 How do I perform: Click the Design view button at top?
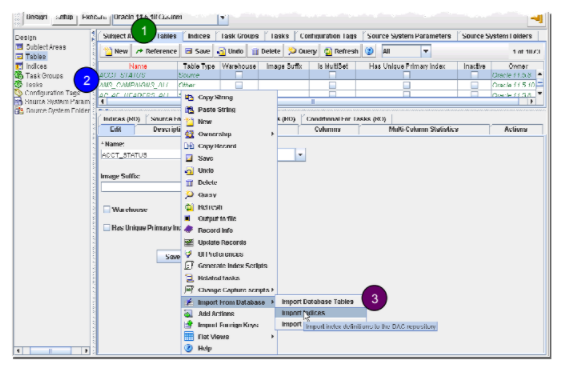(x=36, y=18)
